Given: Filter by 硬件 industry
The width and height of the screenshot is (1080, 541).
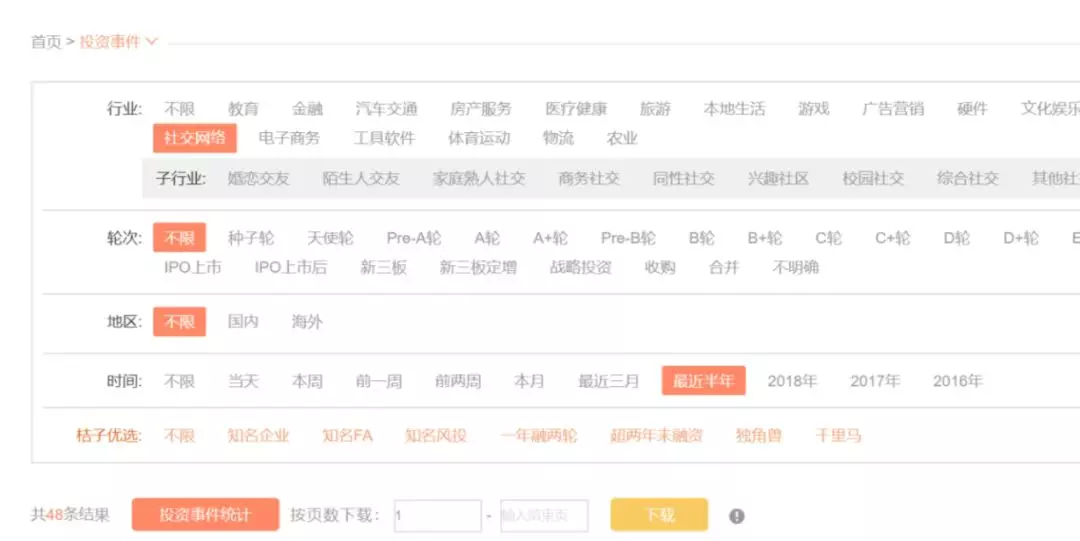Looking at the screenshot, I should pyautogui.click(x=972, y=109).
